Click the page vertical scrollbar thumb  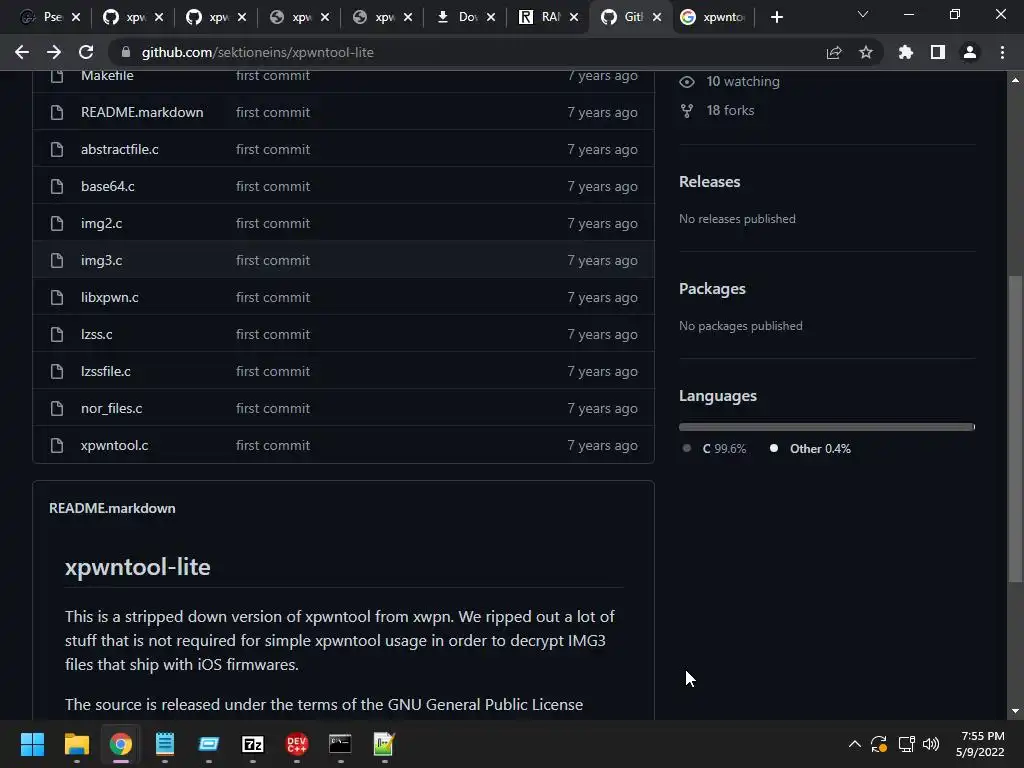[1015, 428]
